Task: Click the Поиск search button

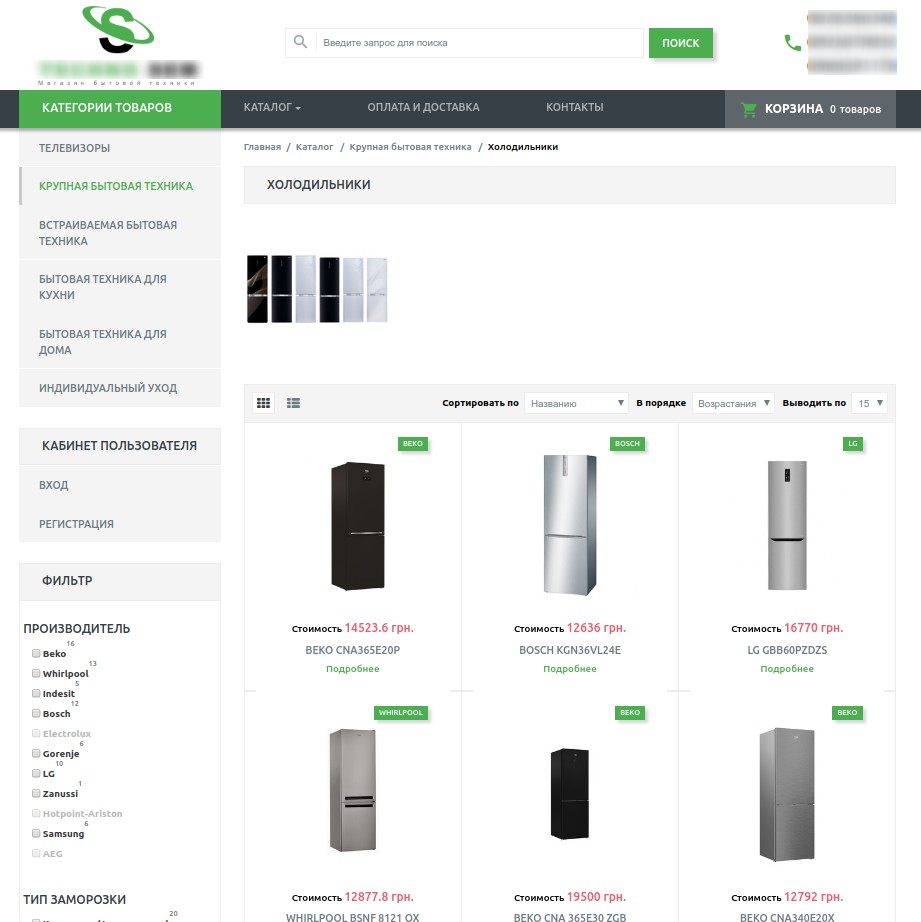Action: click(x=680, y=43)
